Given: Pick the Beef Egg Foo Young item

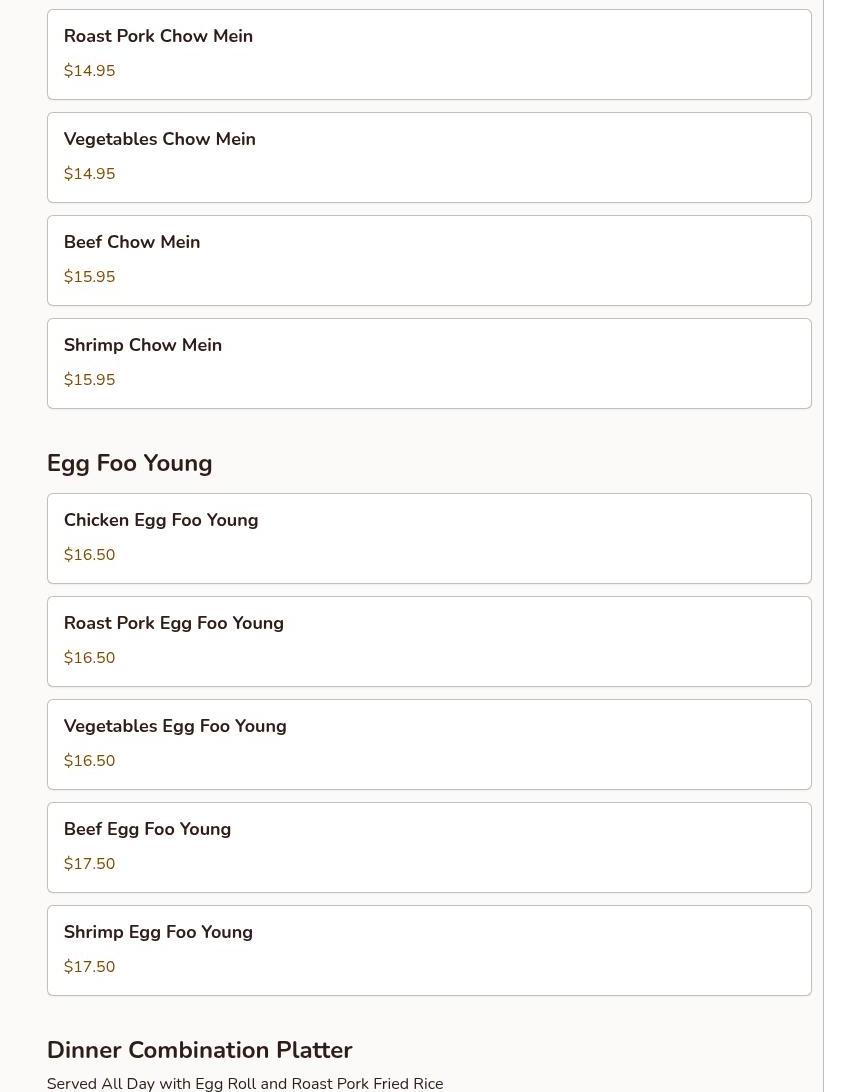Looking at the screenshot, I should tap(428, 847).
